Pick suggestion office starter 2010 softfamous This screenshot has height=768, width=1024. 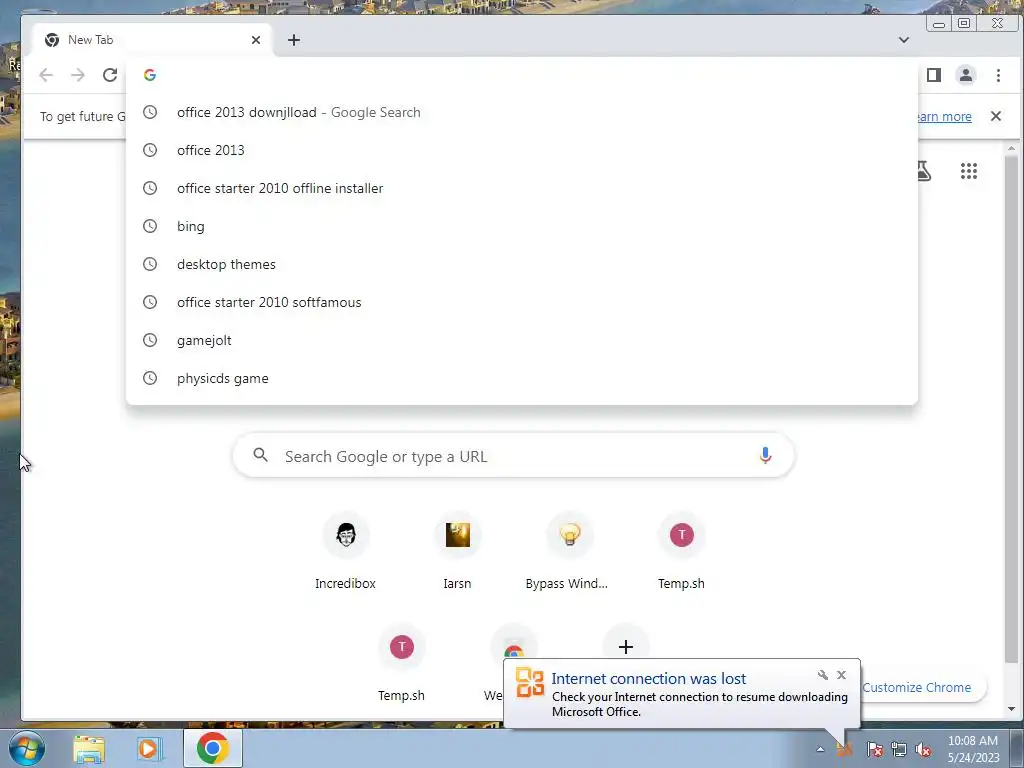click(x=522, y=302)
